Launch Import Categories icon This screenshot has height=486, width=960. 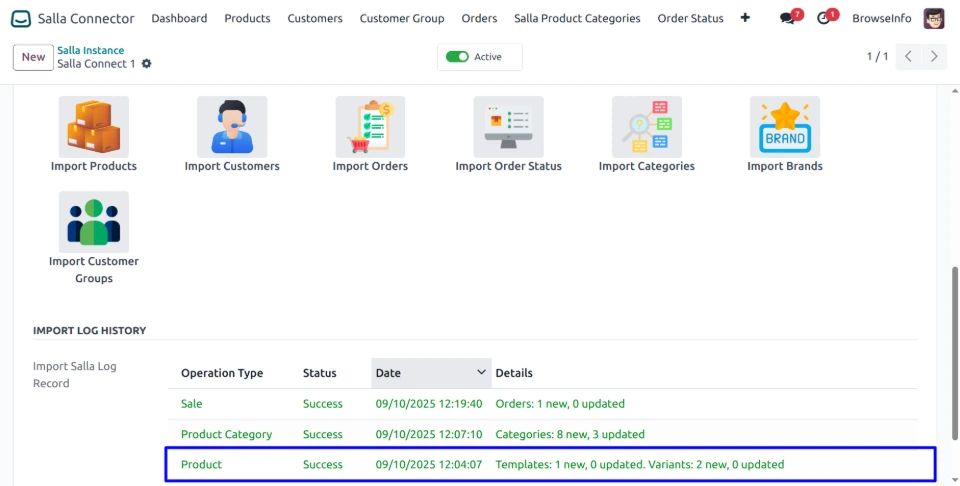(x=646, y=126)
